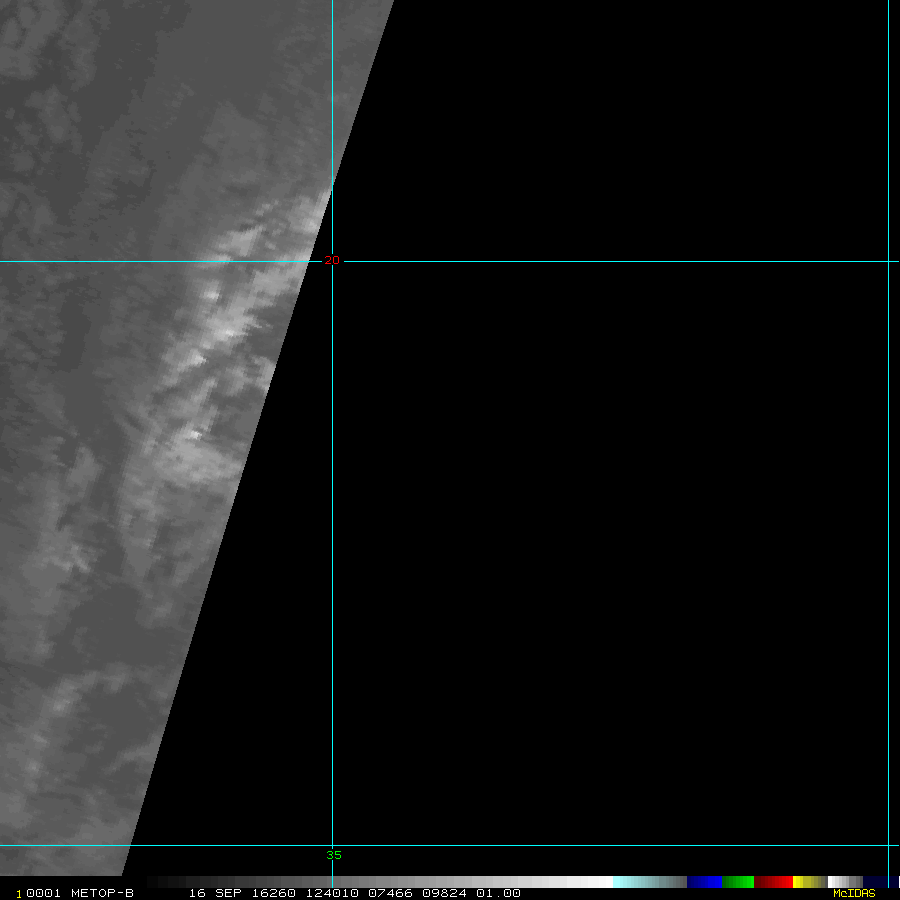Click the green label 35 at bottom
The height and width of the screenshot is (900, 900).
pos(334,855)
